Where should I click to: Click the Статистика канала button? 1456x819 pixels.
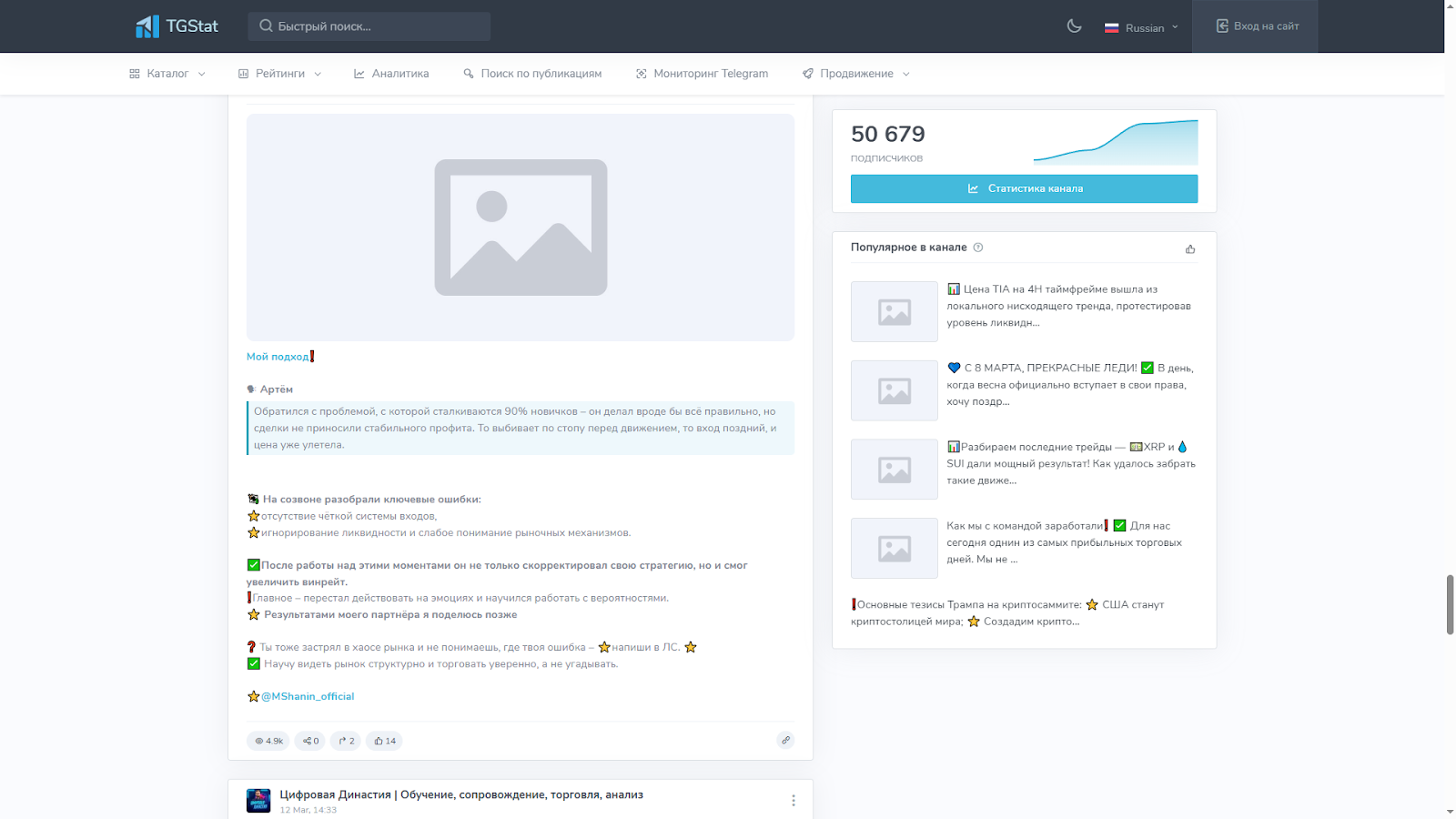pyautogui.click(x=1024, y=188)
